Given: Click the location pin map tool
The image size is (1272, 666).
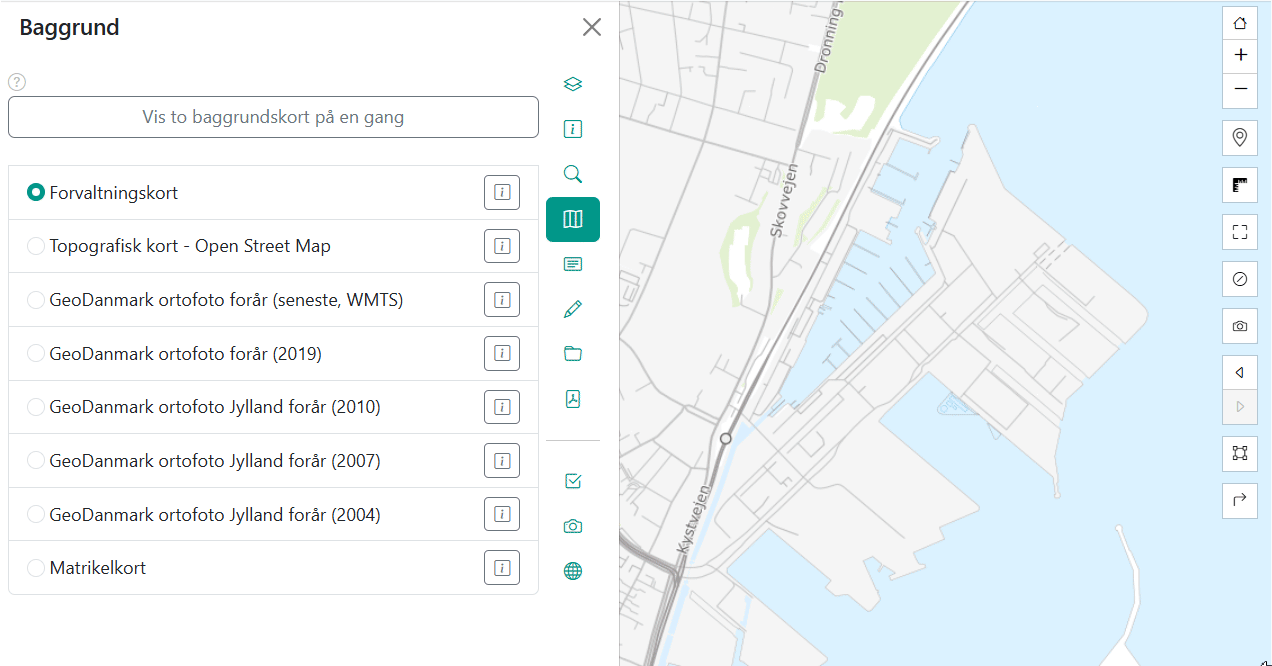Looking at the screenshot, I should tap(1240, 137).
